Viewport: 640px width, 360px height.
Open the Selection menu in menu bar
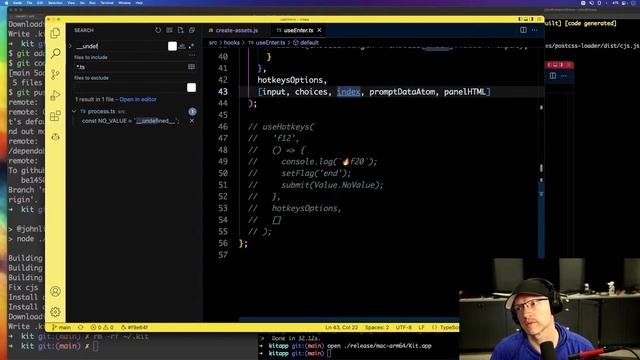coord(55,3)
